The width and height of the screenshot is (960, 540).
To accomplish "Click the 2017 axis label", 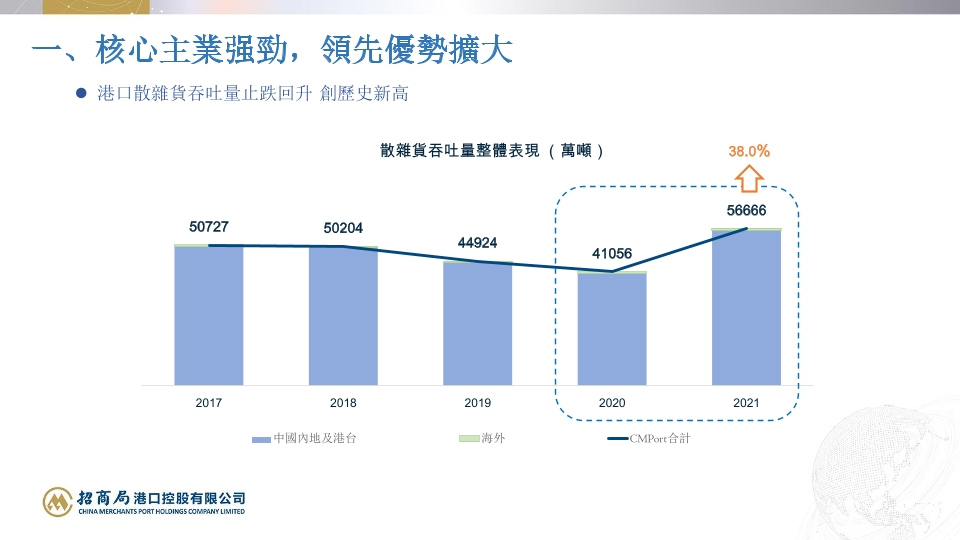I will click(x=209, y=403).
